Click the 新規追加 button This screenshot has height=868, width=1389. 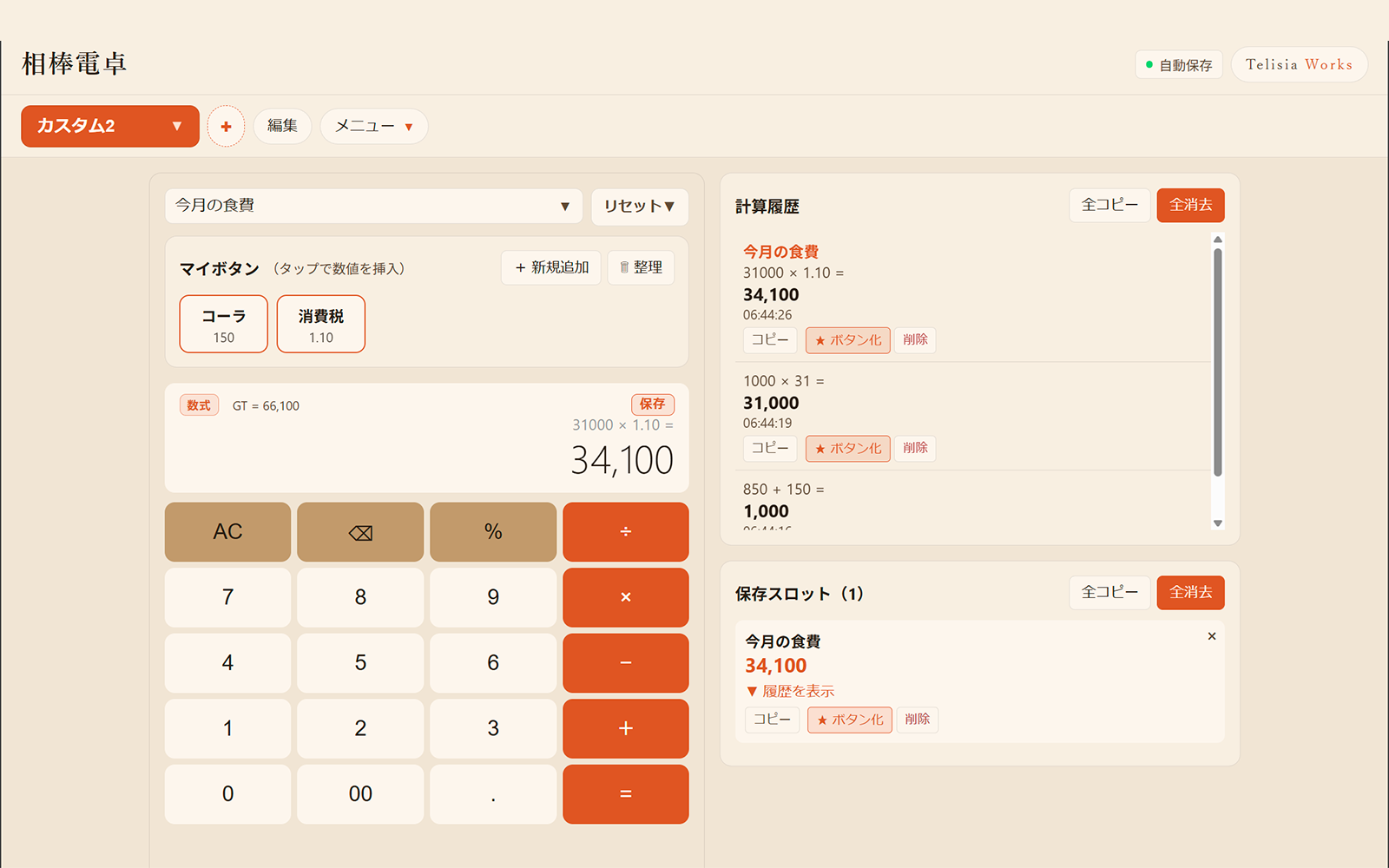coord(551,267)
